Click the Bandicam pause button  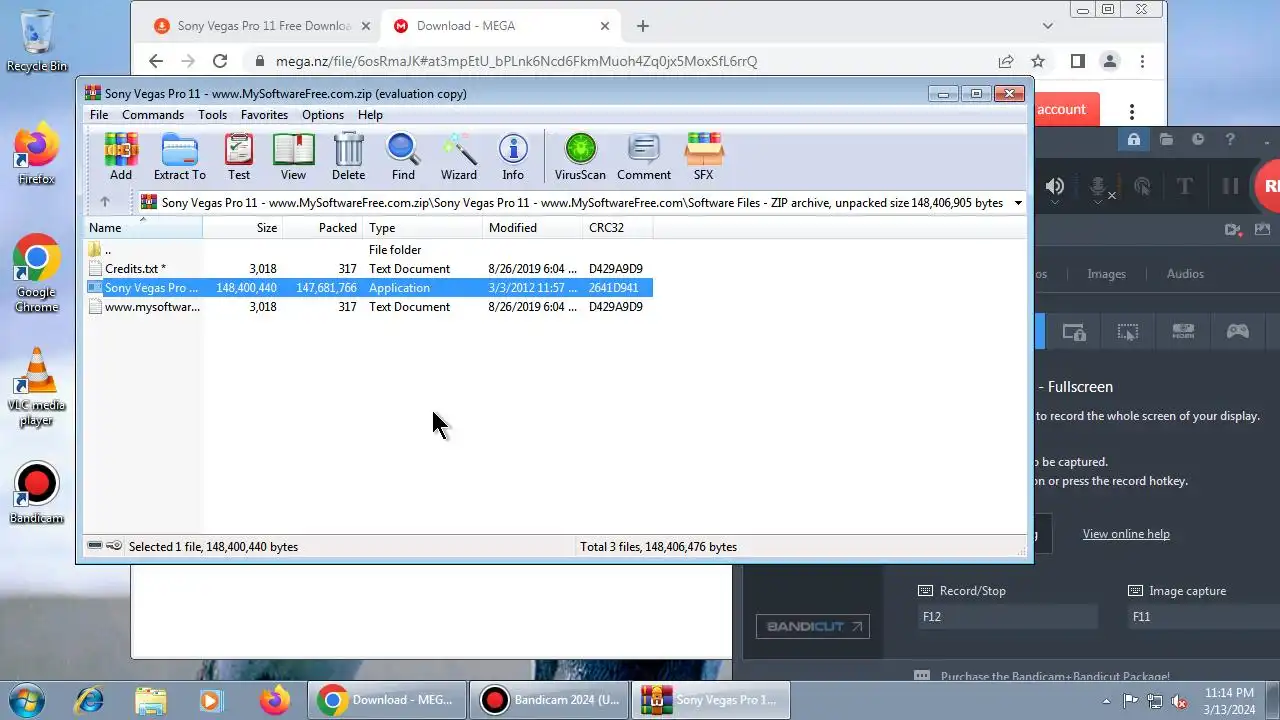(1230, 186)
